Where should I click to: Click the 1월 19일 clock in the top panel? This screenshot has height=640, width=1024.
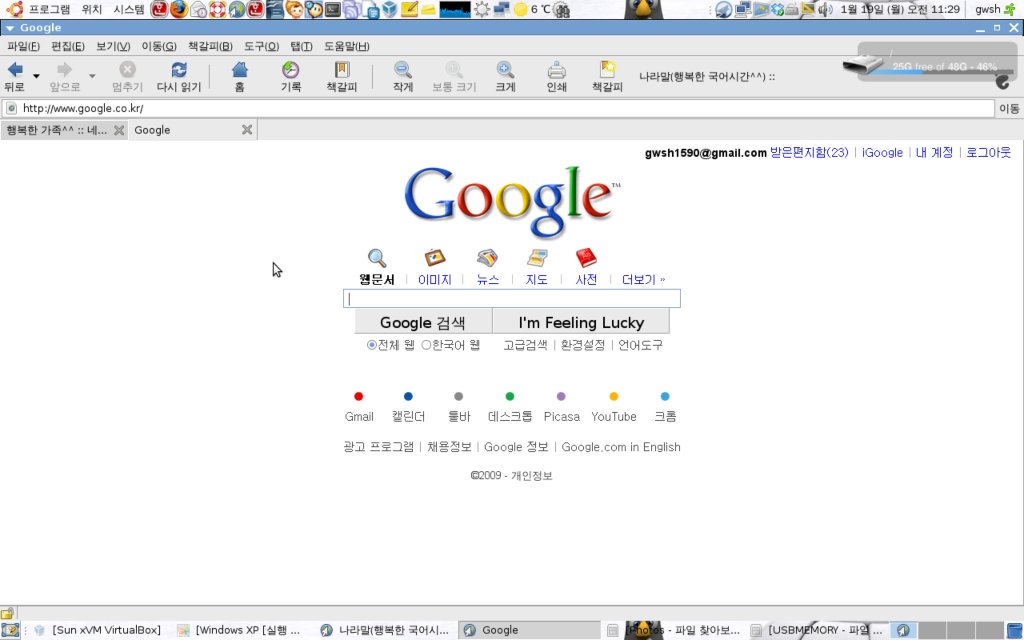click(900, 9)
